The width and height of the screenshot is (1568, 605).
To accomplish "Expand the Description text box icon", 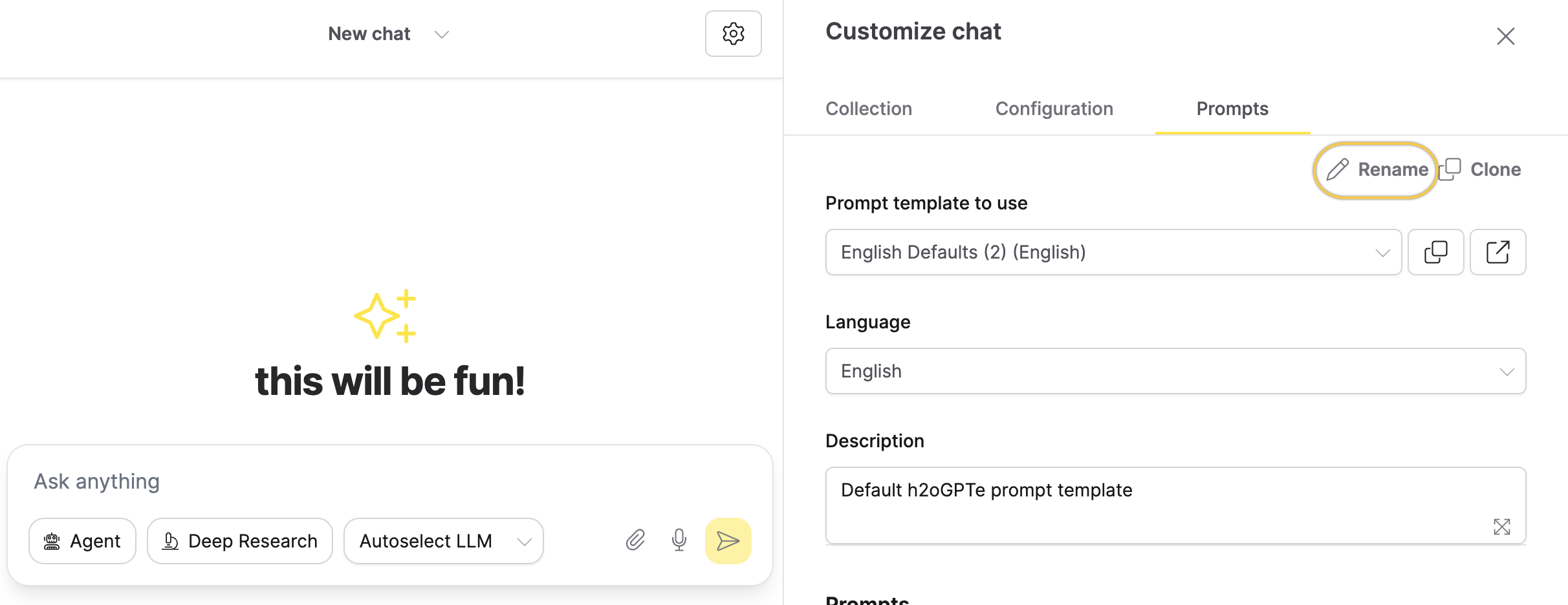I will (1501, 527).
